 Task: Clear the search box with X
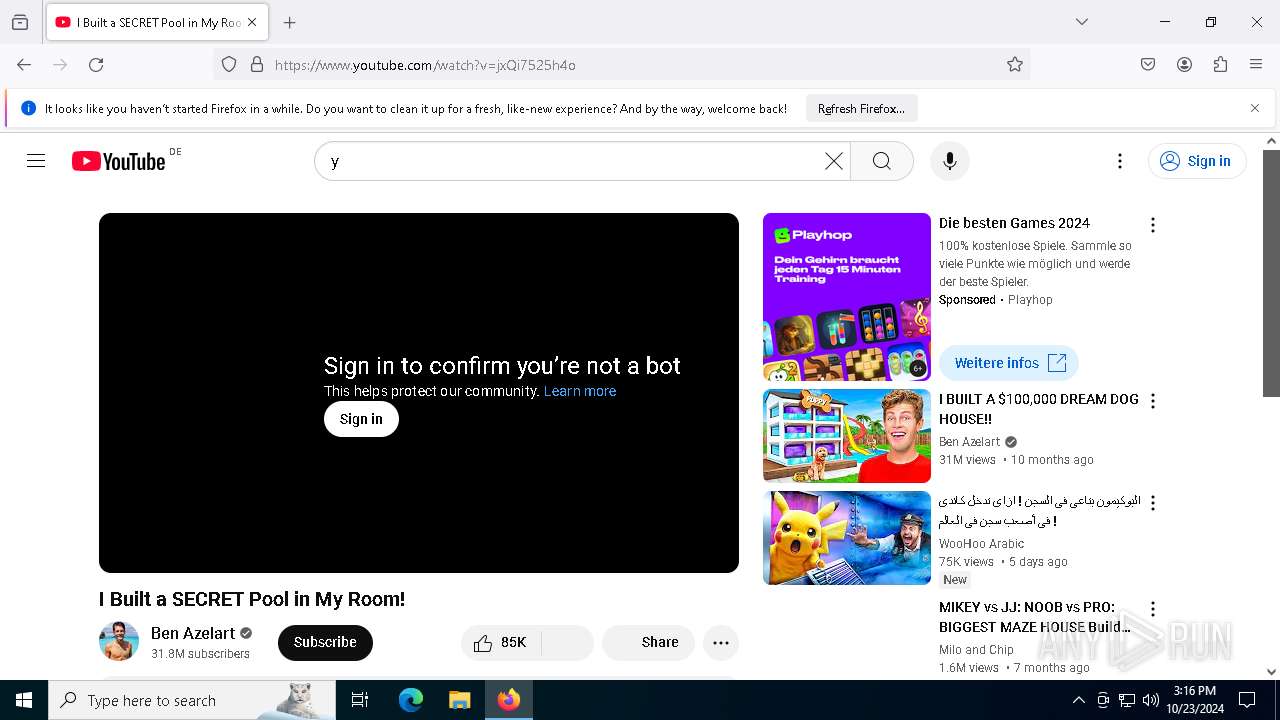tap(833, 161)
